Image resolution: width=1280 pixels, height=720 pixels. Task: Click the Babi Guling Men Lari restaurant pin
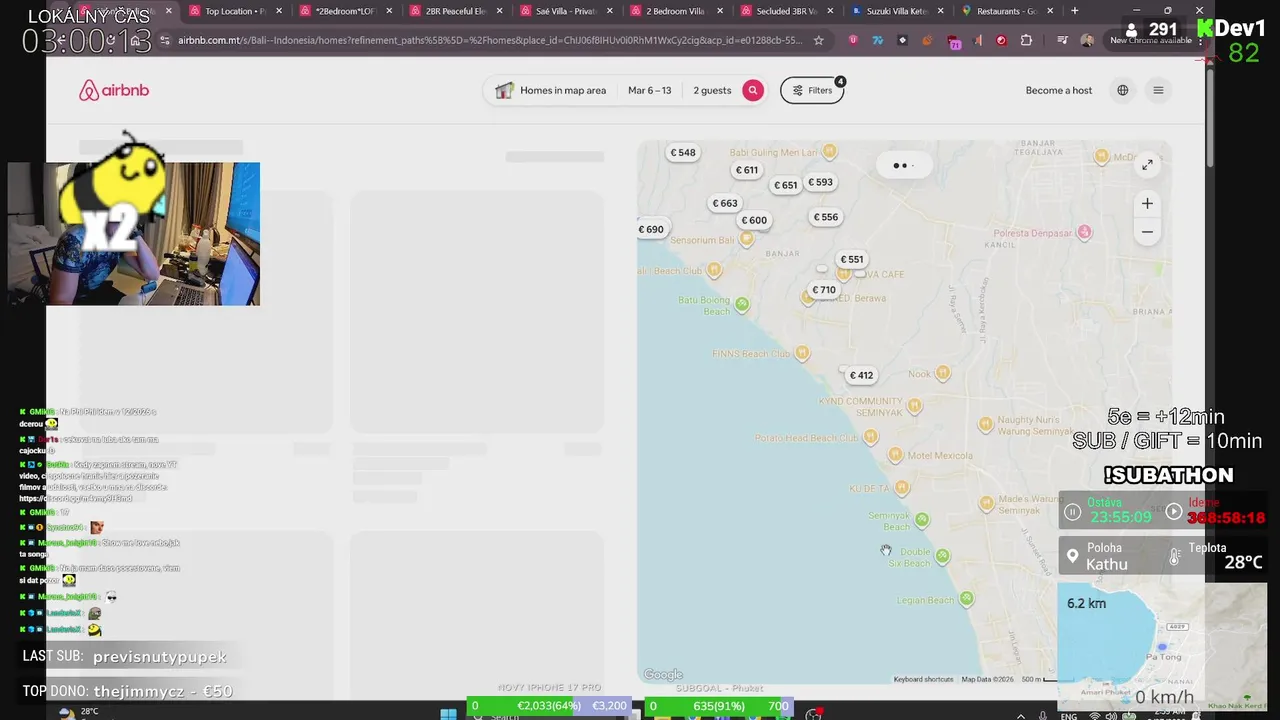click(829, 152)
